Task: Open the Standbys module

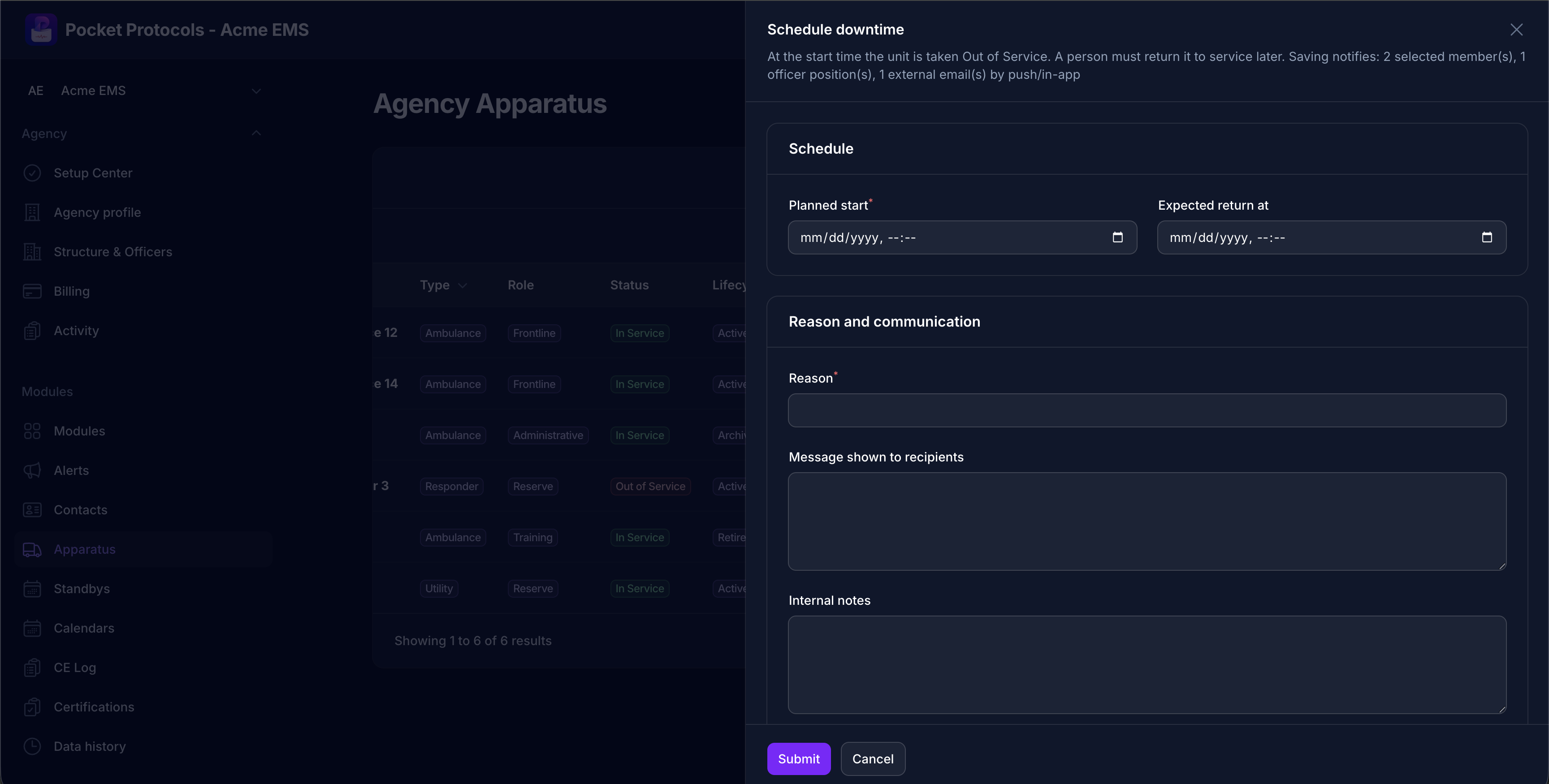Action: click(x=143, y=589)
